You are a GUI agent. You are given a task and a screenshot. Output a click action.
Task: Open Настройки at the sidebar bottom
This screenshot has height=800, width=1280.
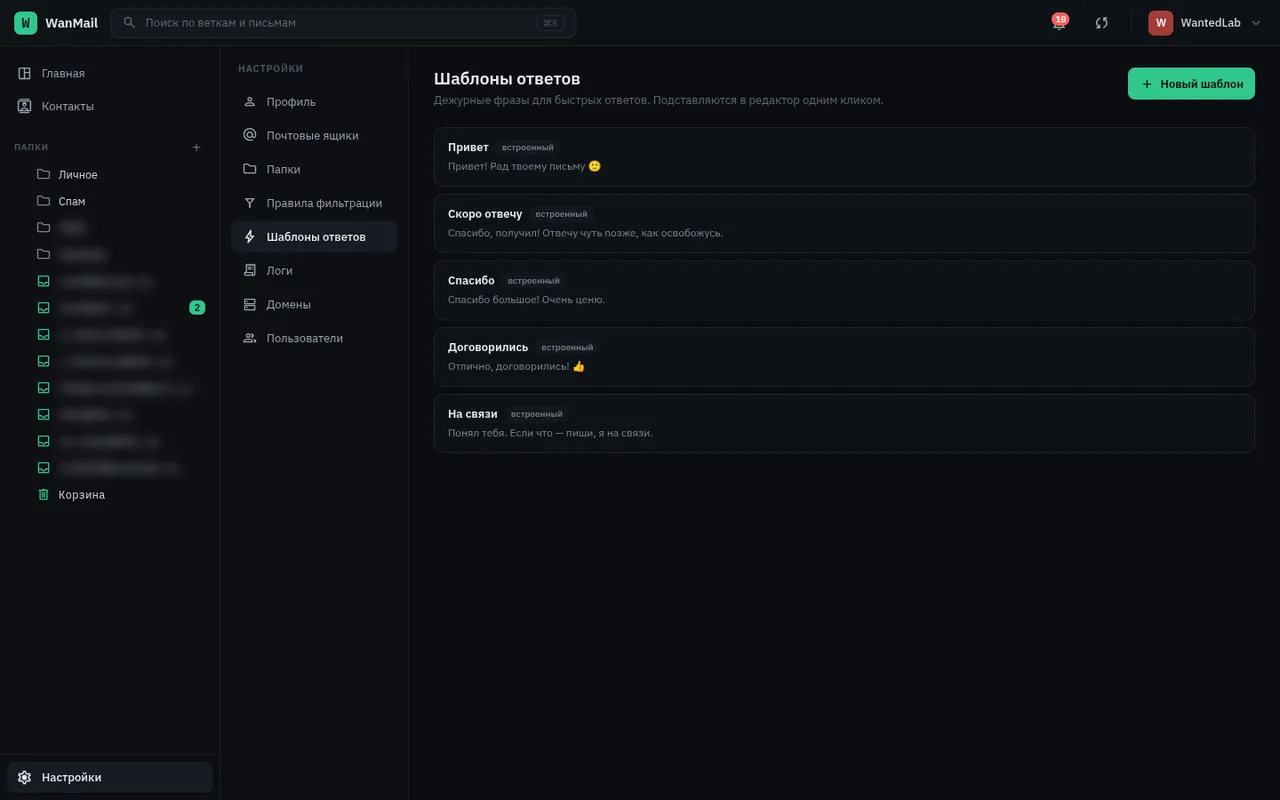click(110, 777)
